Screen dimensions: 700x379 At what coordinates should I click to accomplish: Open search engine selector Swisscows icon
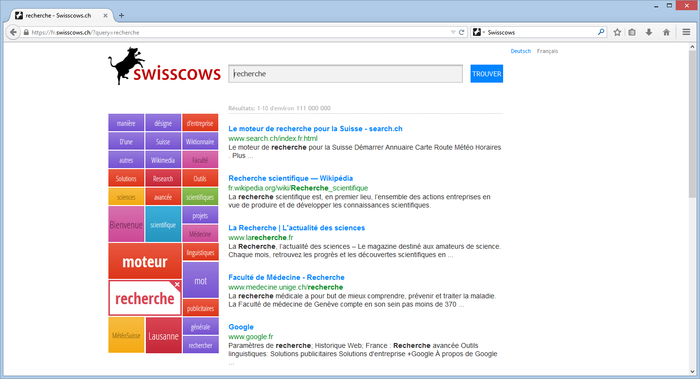(x=479, y=32)
